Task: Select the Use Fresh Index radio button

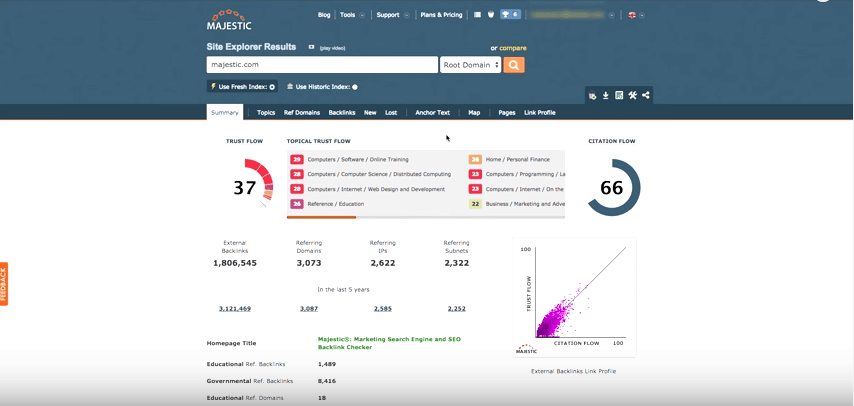Action: click(272, 87)
